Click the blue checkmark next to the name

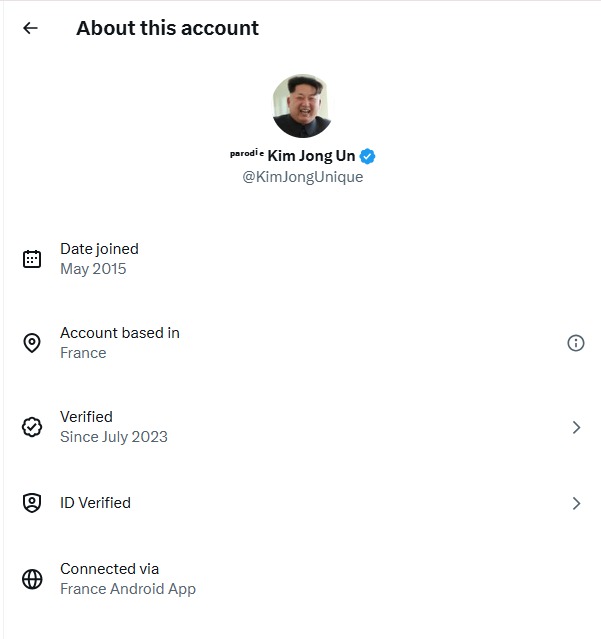(x=368, y=156)
